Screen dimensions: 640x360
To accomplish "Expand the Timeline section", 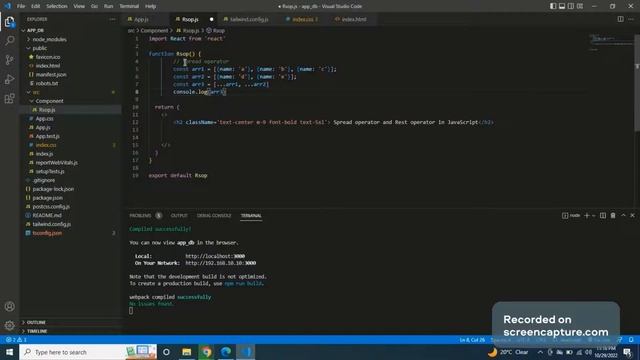I will click(x=37, y=331).
